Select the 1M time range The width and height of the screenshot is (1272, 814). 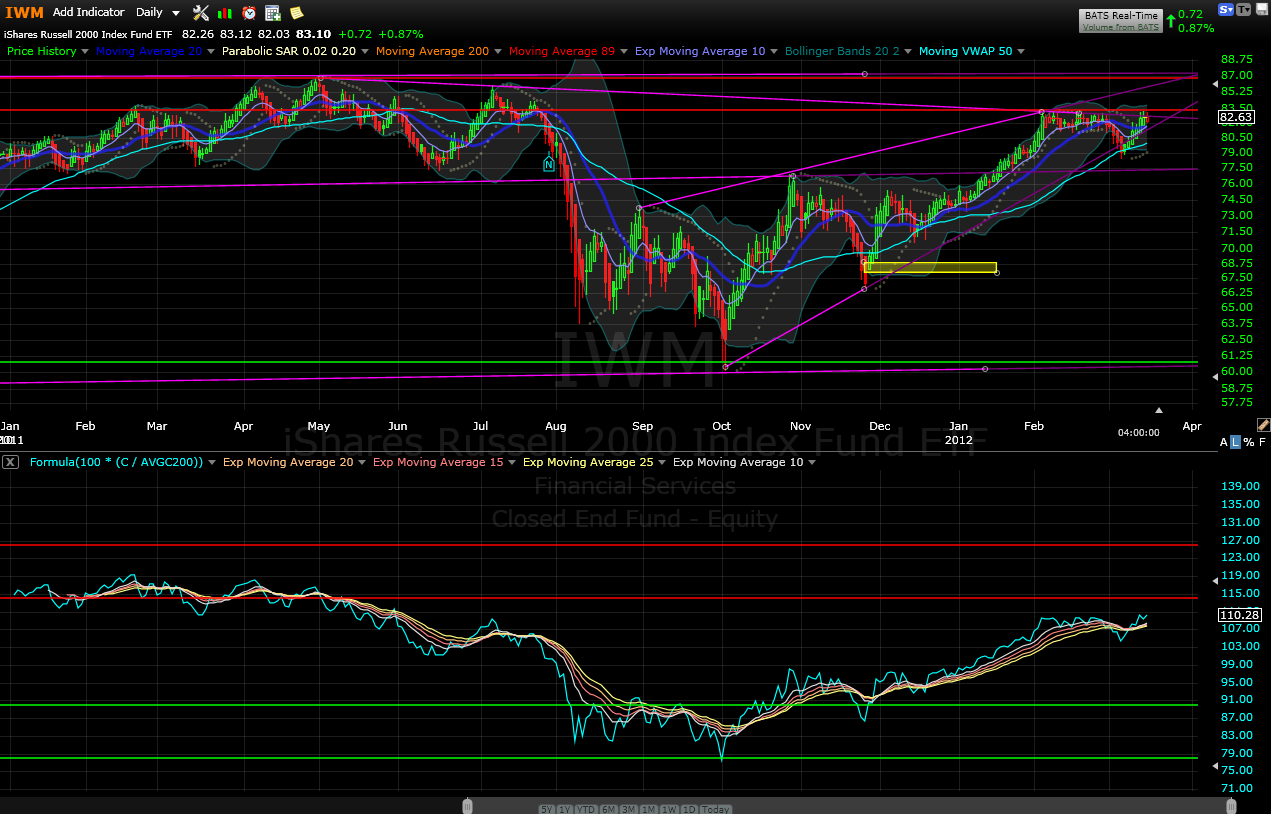[649, 809]
